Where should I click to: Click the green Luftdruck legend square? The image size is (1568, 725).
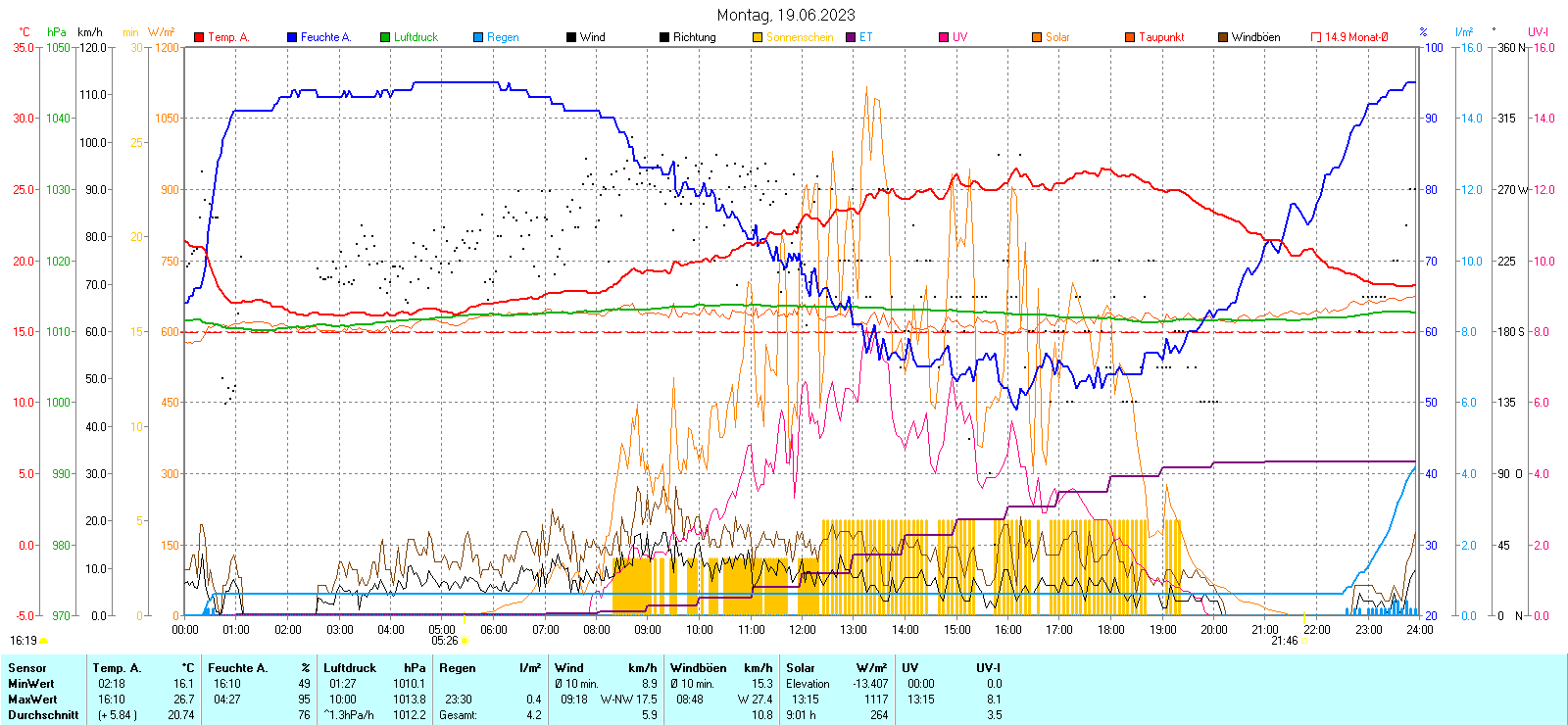pos(385,37)
